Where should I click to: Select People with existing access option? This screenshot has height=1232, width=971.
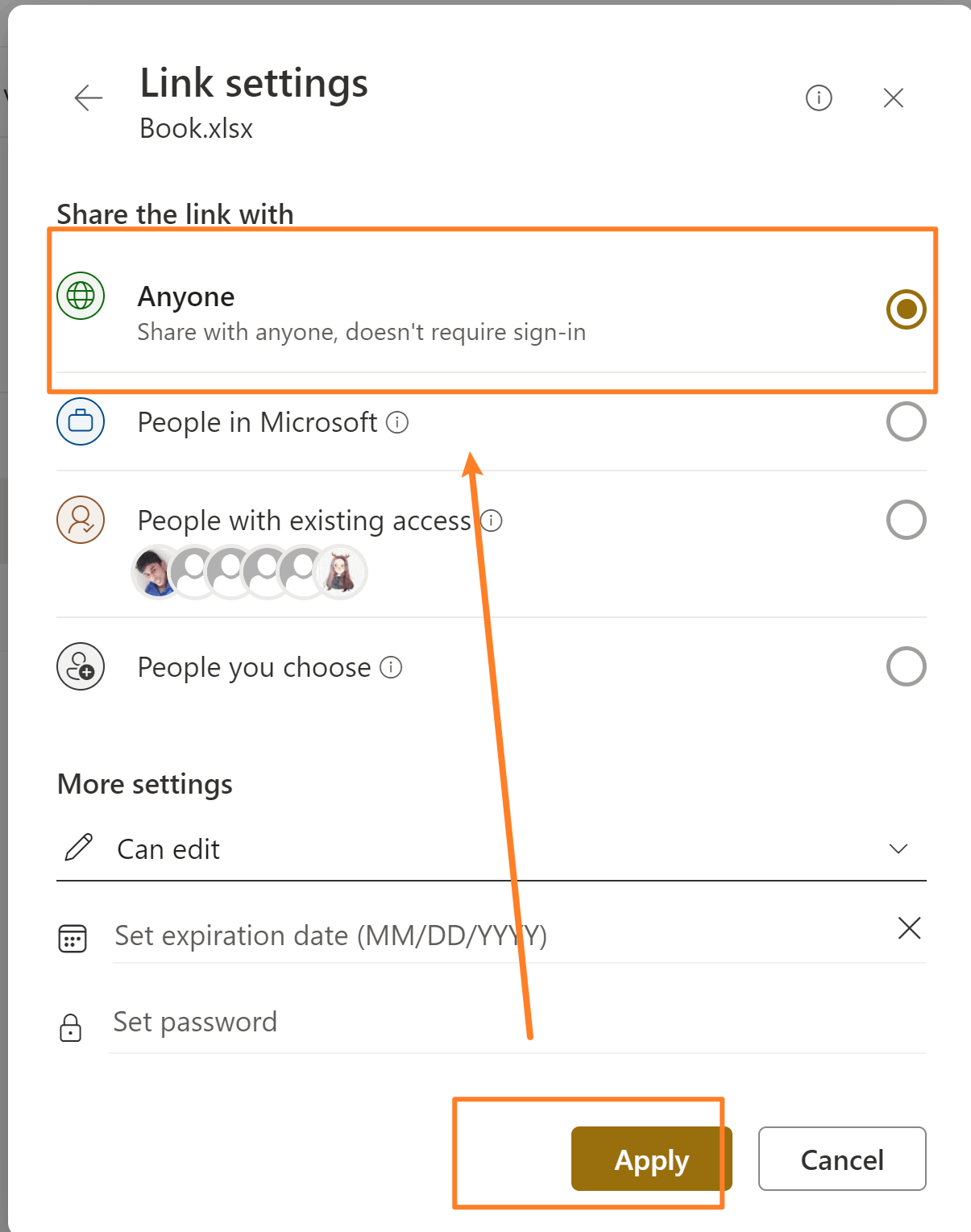906,520
